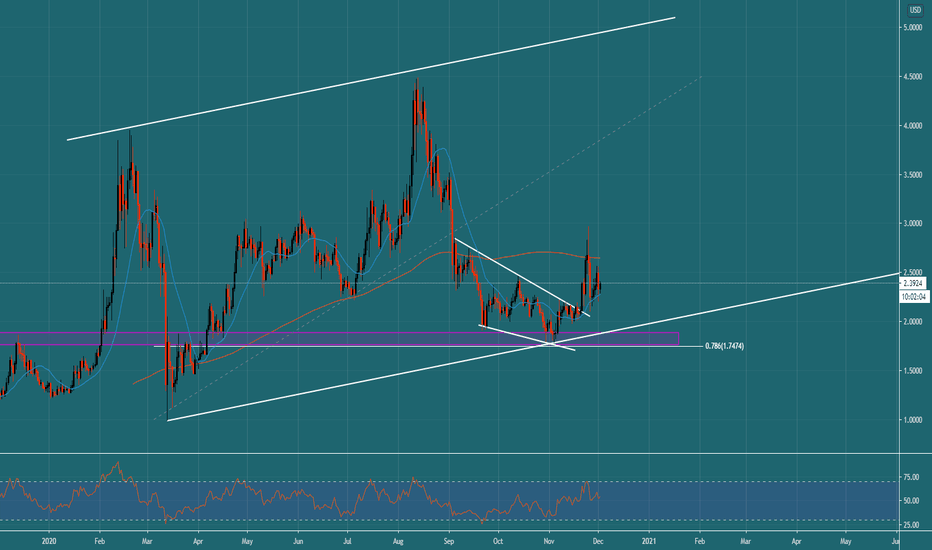The width and height of the screenshot is (932, 550).
Task: Click the Jun date label on time axis
Action: coord(298,541)
